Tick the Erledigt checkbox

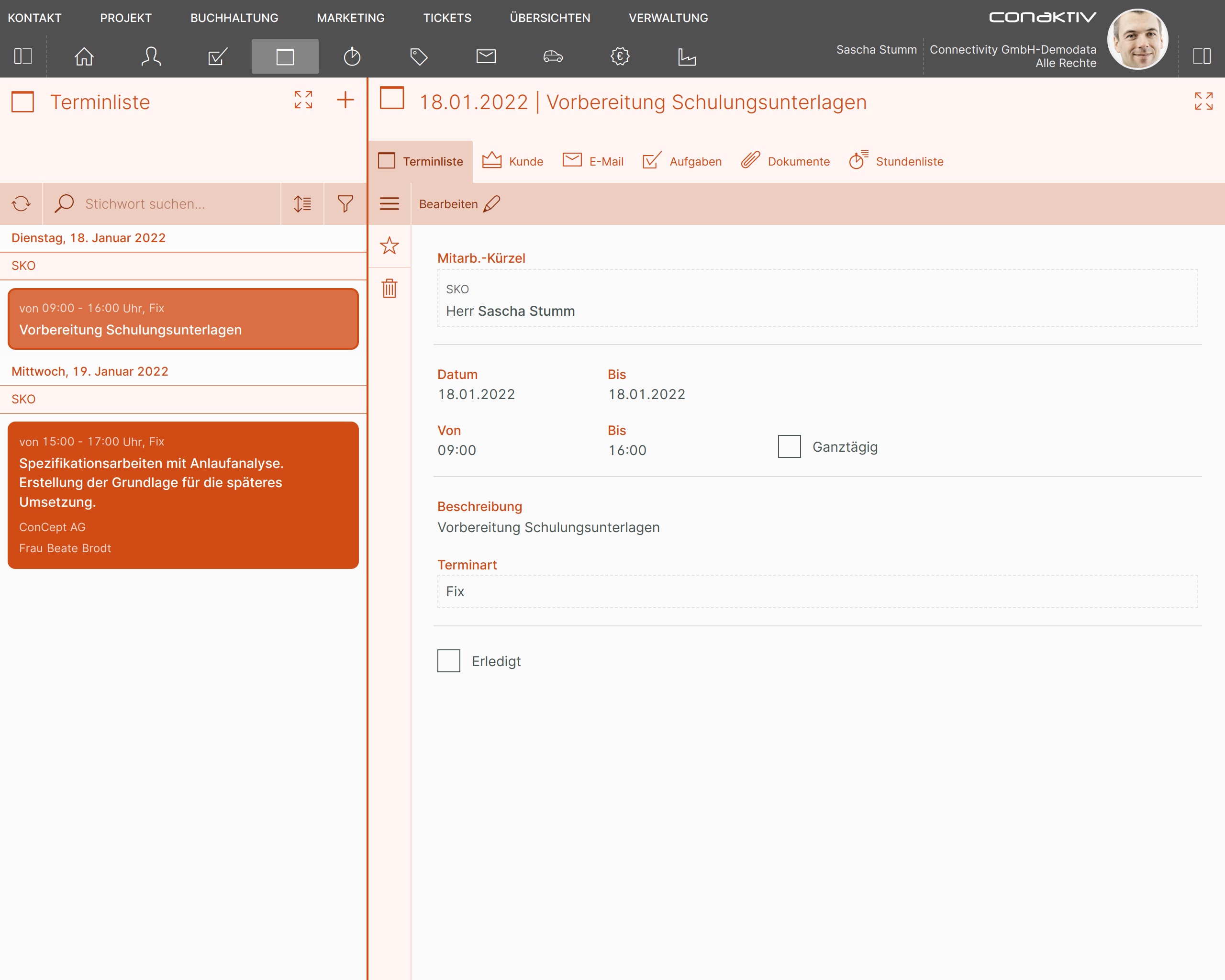click(x=449, y=661)
